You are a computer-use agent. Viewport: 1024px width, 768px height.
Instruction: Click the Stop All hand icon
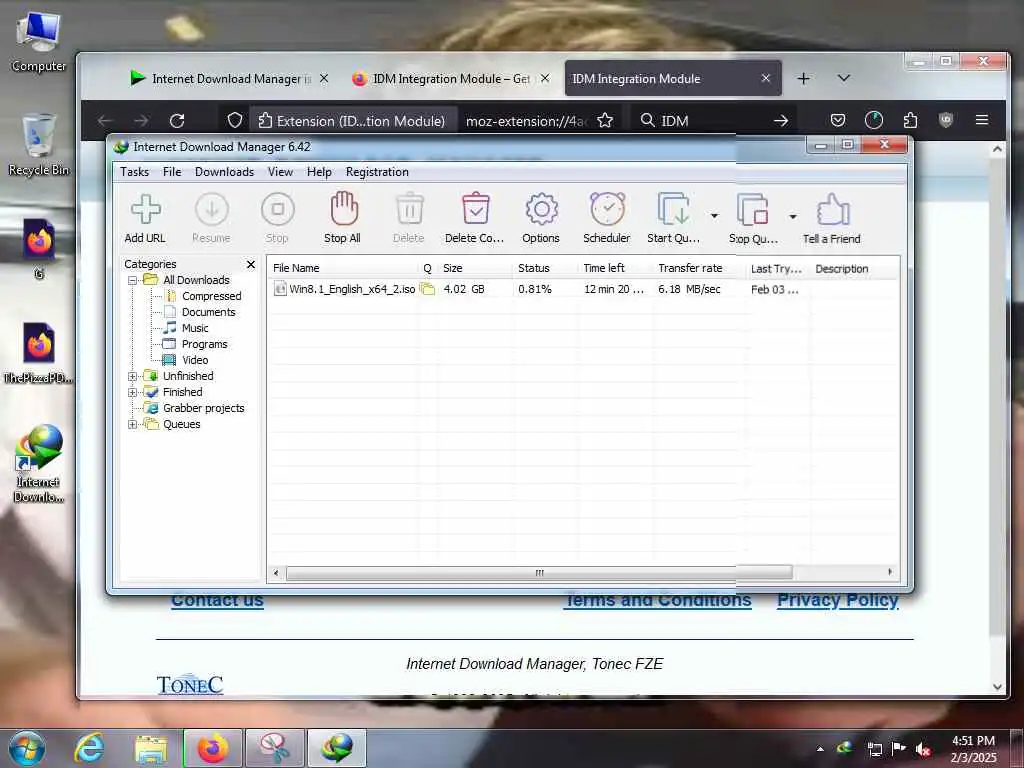[x=344, y=208]
